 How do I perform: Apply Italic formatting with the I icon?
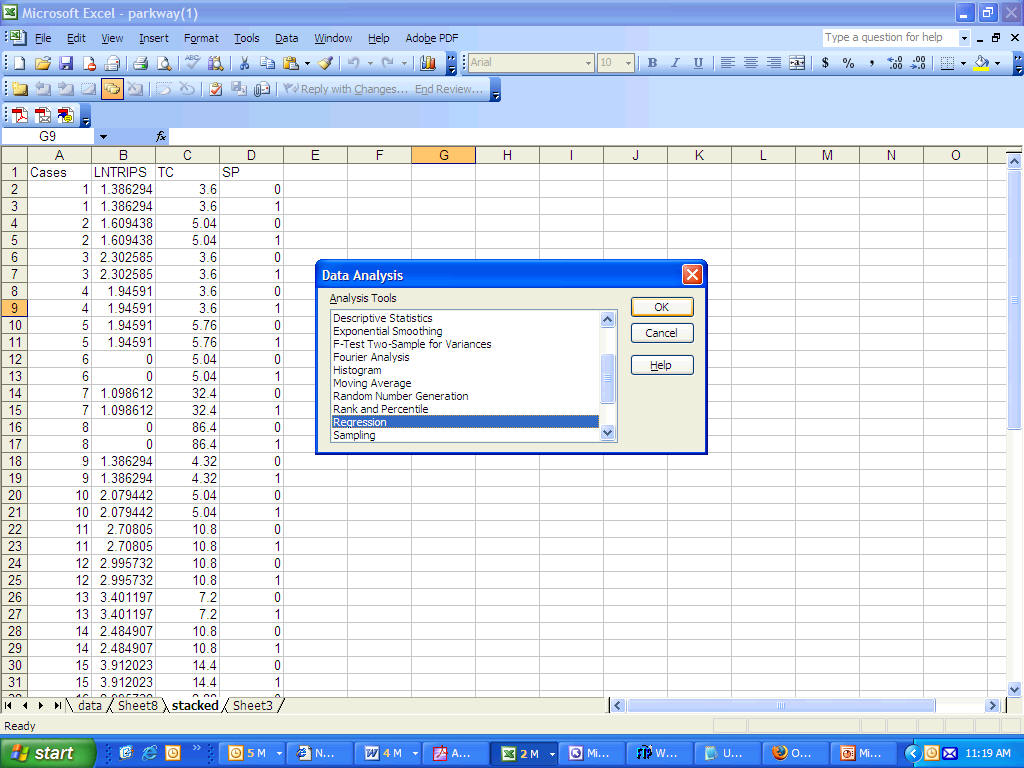675,63
